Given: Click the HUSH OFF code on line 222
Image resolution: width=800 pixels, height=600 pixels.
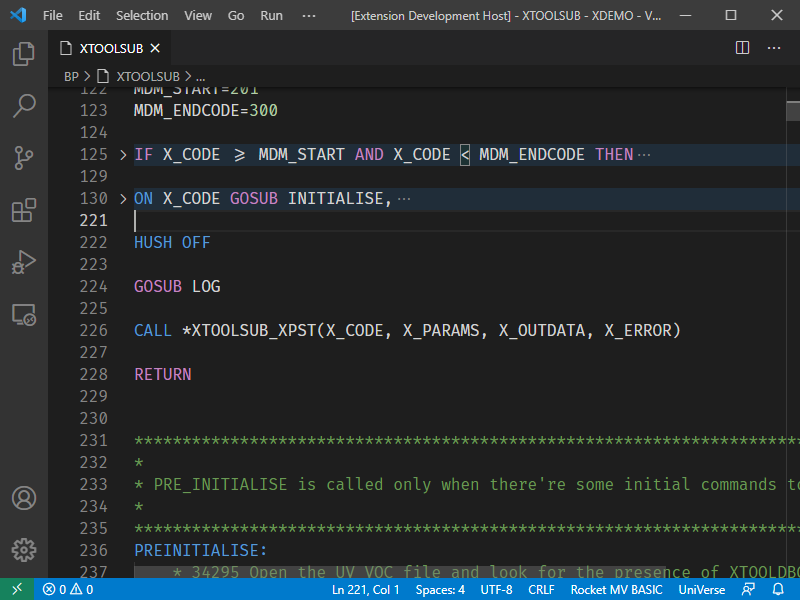Looking at the screenshot, I should click(x=172, y=242).
